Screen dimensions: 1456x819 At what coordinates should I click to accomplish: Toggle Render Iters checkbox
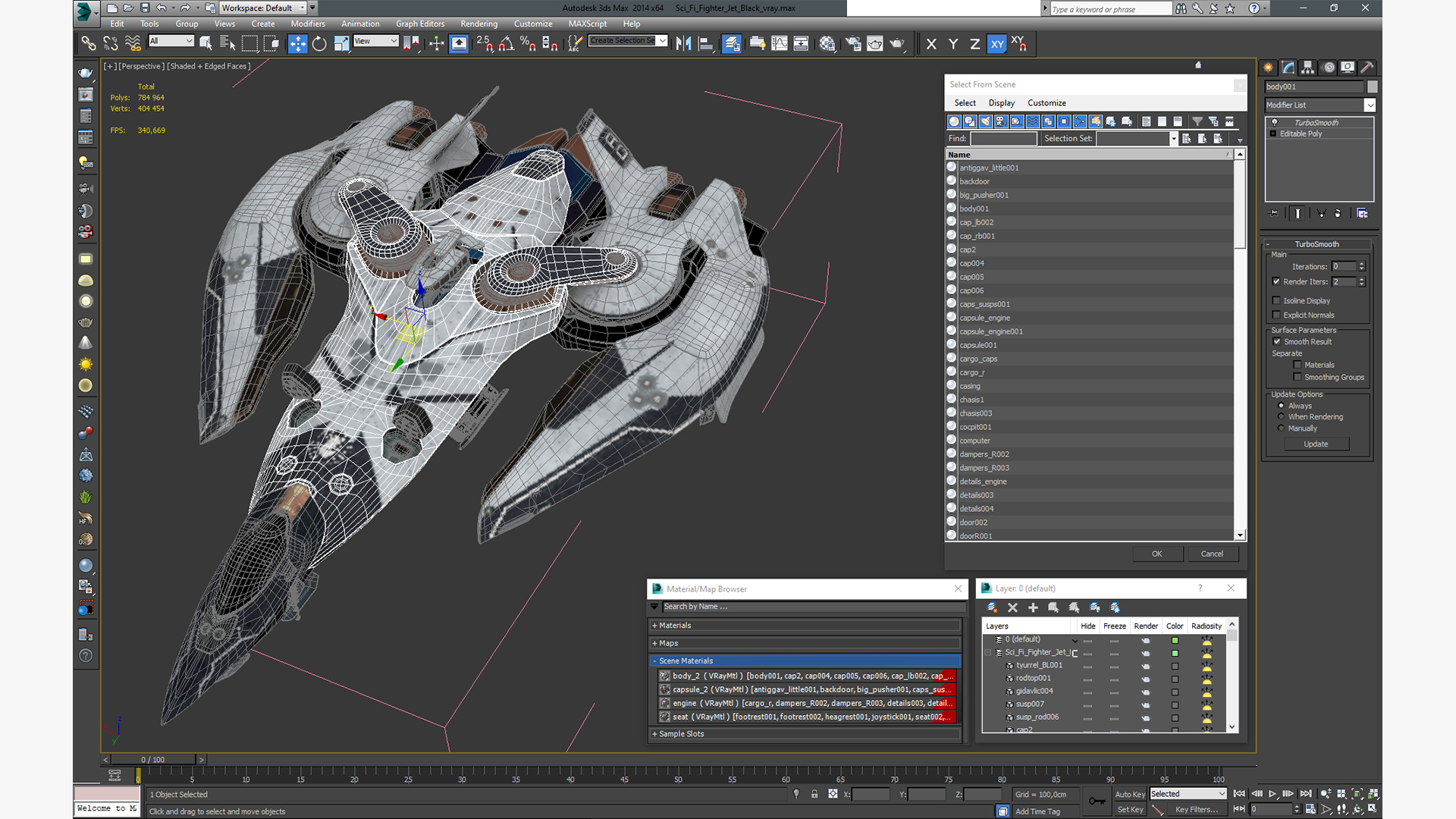(x=1276, y=281)
